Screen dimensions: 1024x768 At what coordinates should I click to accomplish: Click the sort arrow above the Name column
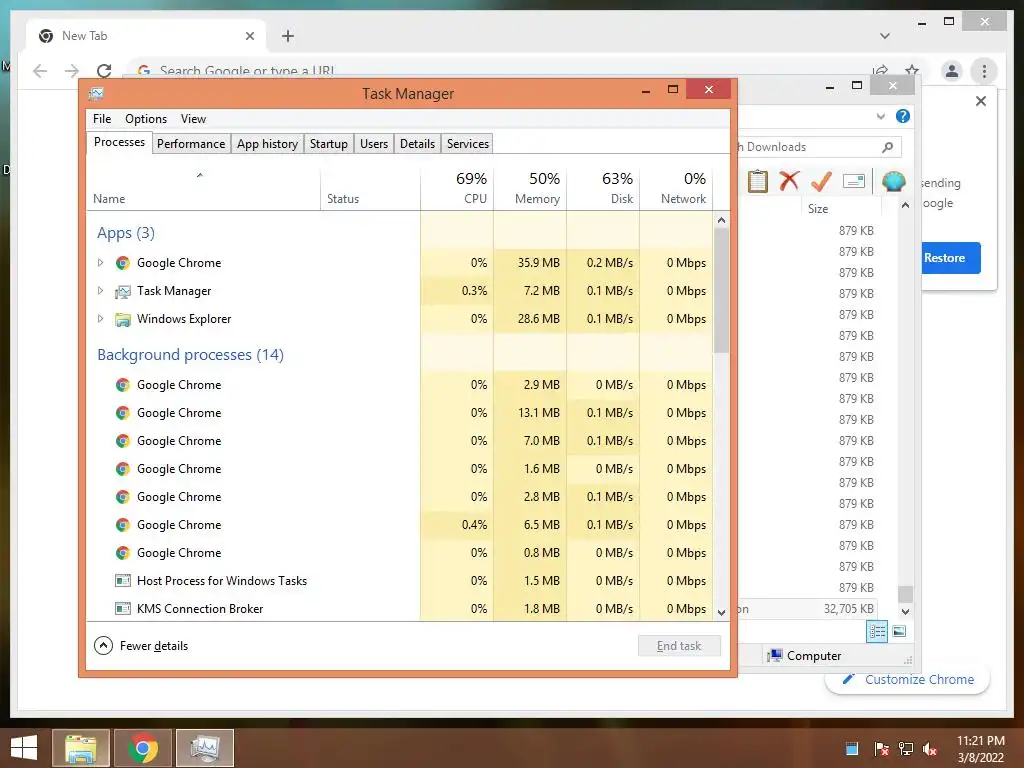[200, 175]
